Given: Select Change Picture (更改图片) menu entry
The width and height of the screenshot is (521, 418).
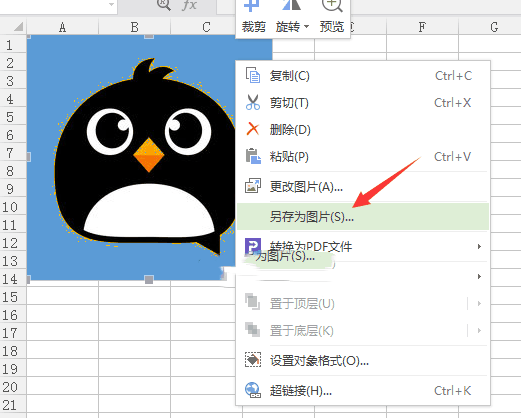Looking at the screenshot, I should (x=363, y=187).
